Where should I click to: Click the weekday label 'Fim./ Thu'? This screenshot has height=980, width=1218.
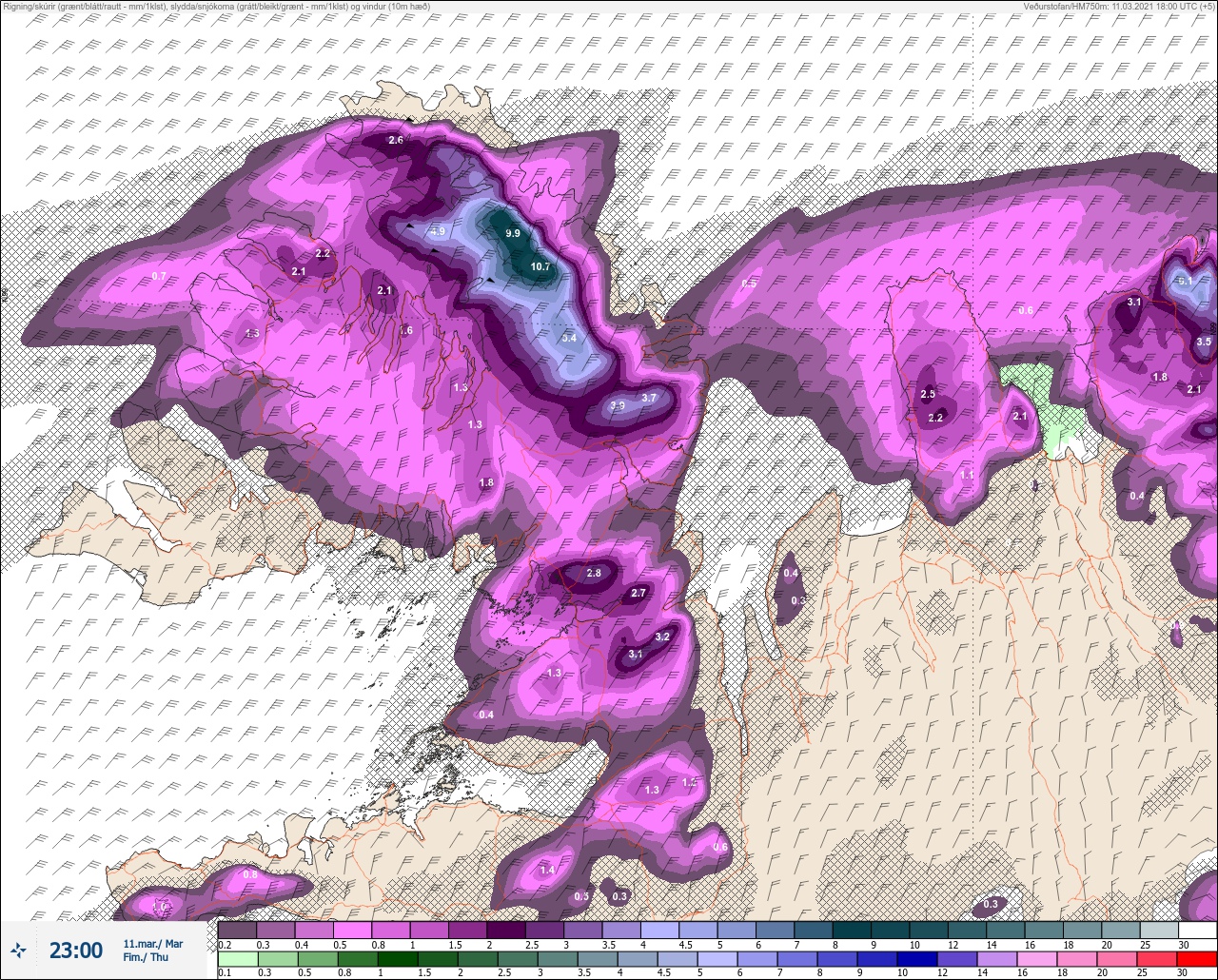coord(146,957)
